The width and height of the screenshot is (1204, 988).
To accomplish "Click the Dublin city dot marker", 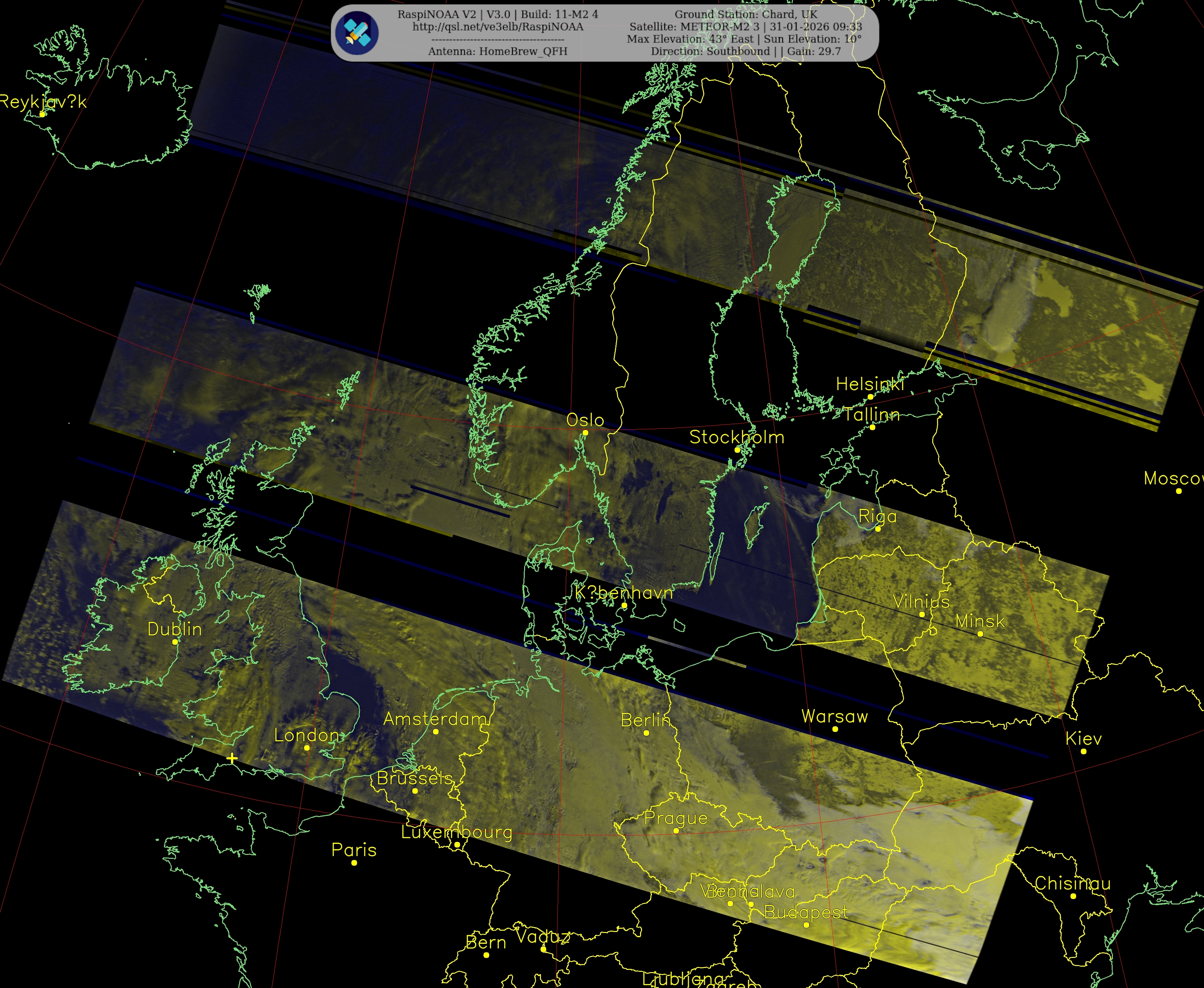I will click(175, 642).
